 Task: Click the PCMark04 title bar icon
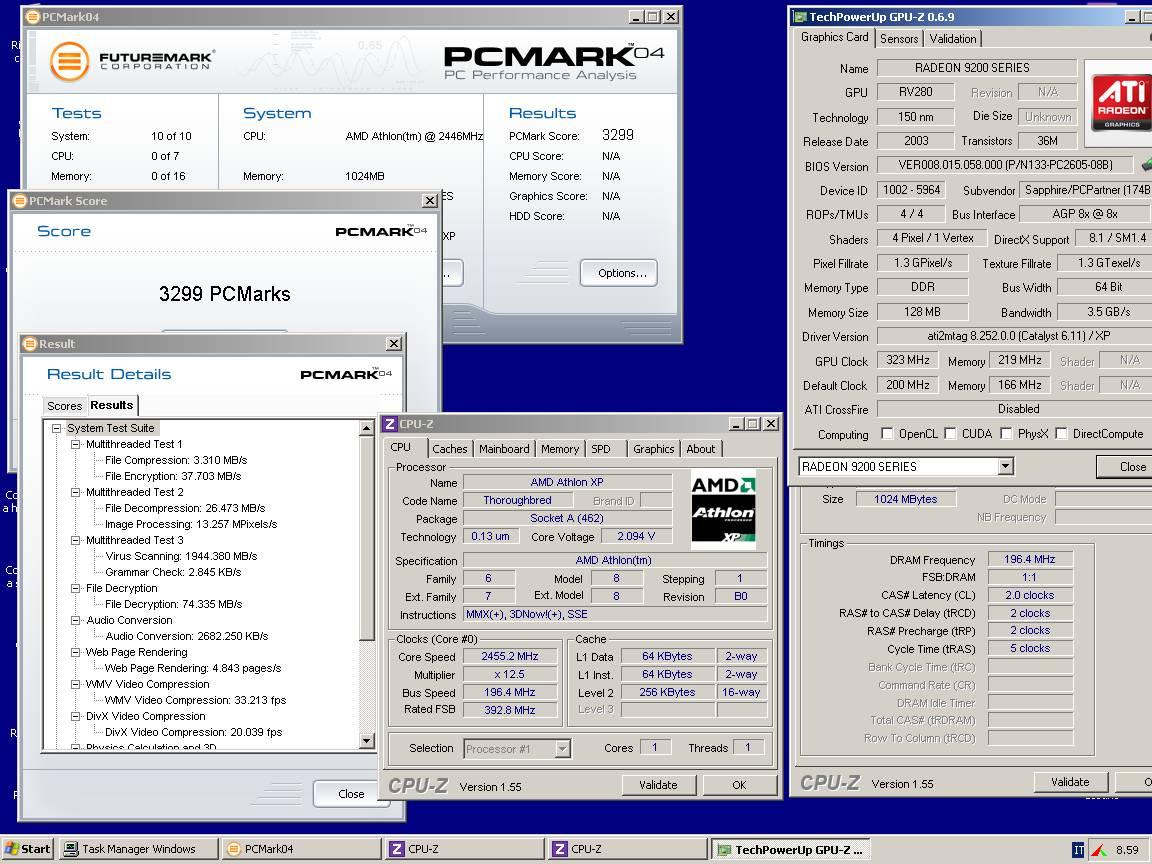tap(34, 17)
